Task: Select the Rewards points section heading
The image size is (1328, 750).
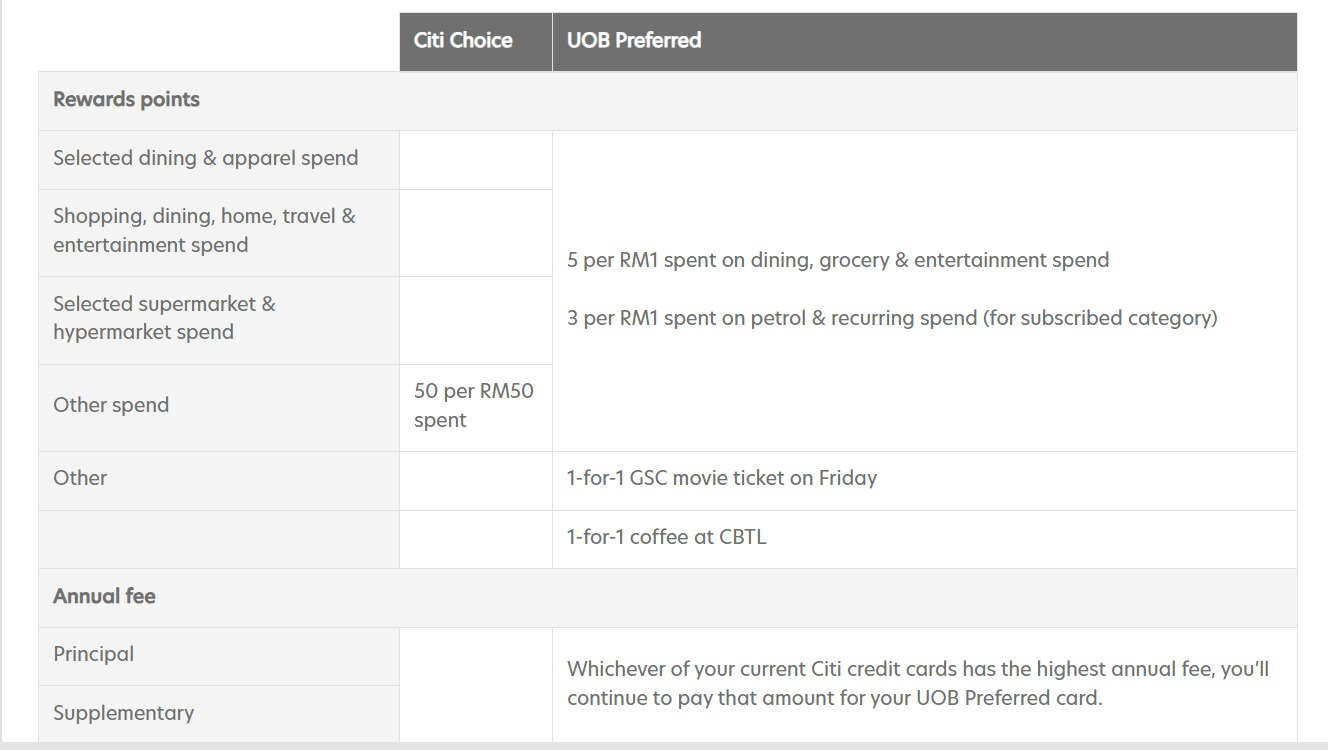Action: [x=127, y=100]
